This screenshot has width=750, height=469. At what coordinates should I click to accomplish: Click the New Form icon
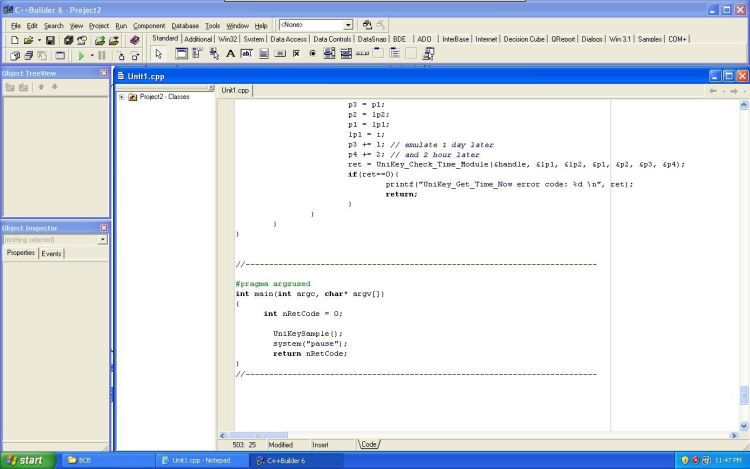[60, 55]
